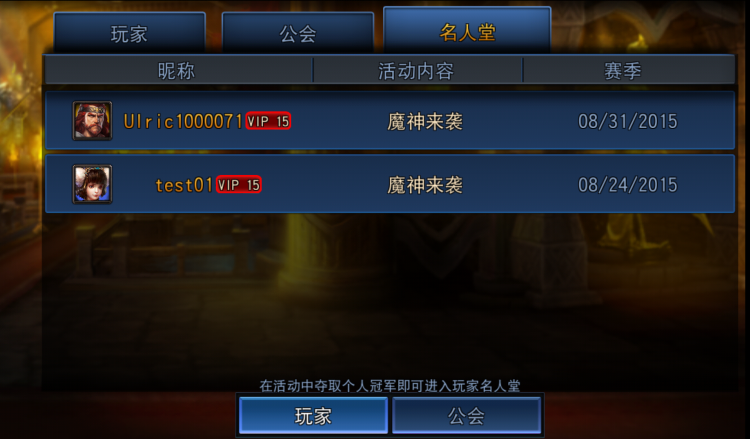This screenshot has height=439, width=750.
Task: Tap empty list area below test01 row
Action: click(x=390, y=296)
